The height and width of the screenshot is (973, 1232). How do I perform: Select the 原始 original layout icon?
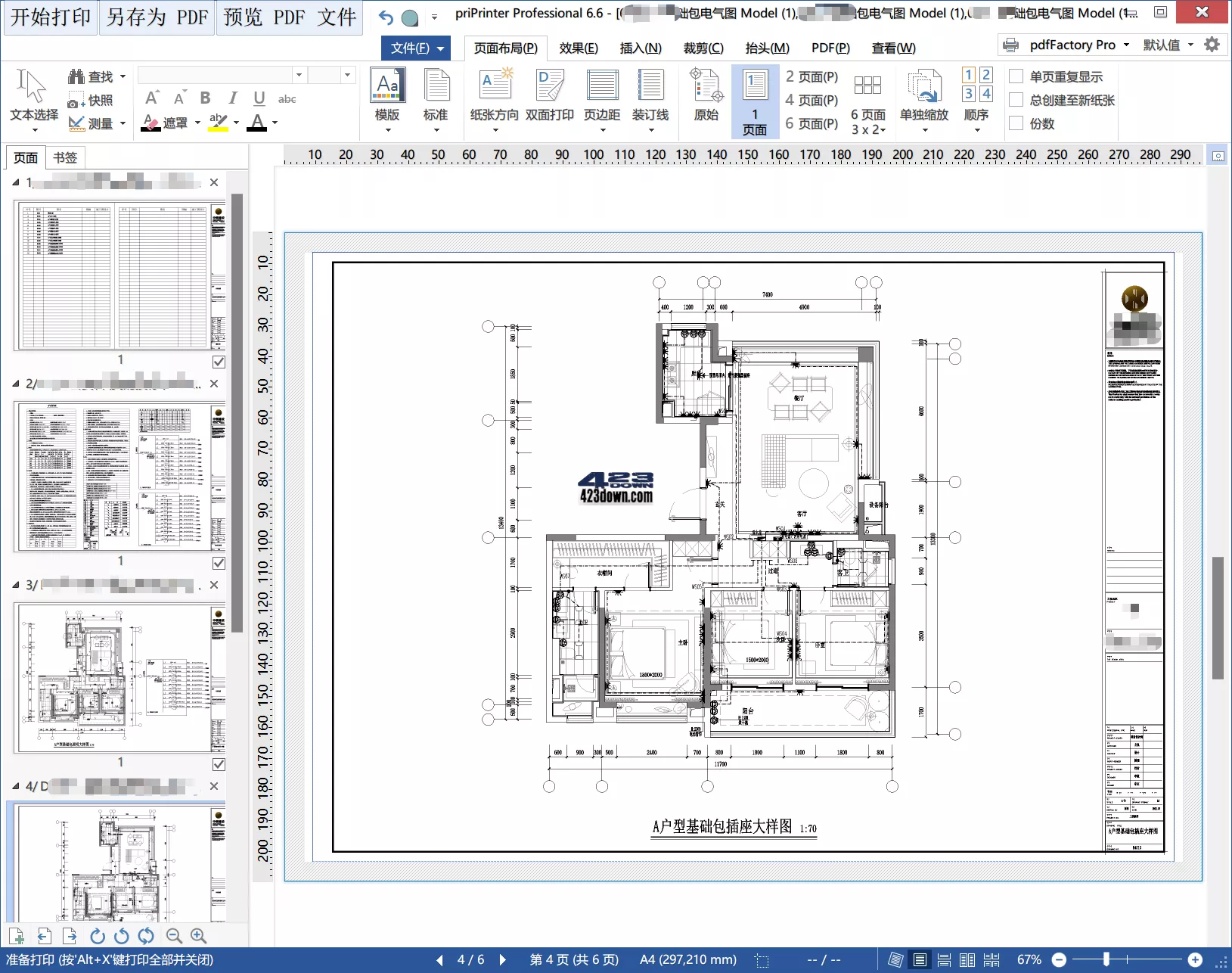tap(706, 85)
